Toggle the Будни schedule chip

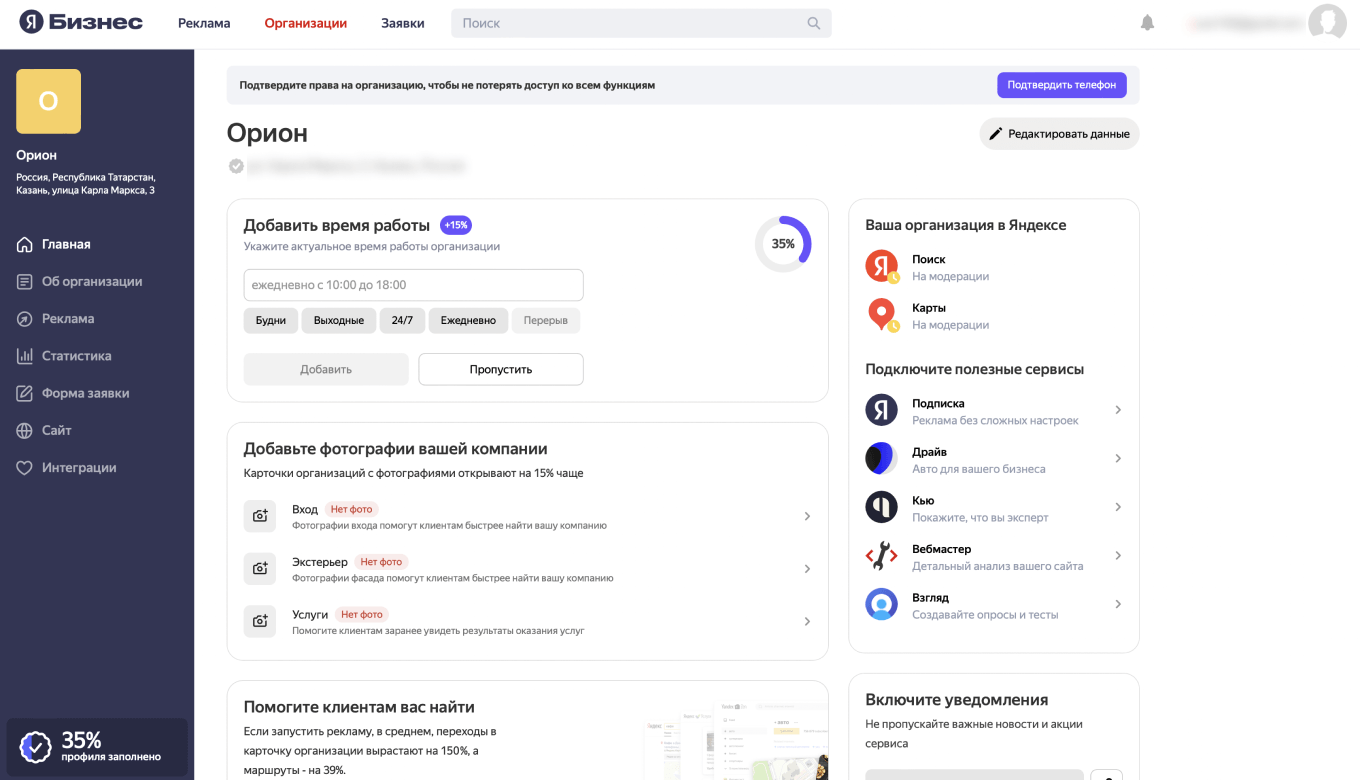[270, 320]
